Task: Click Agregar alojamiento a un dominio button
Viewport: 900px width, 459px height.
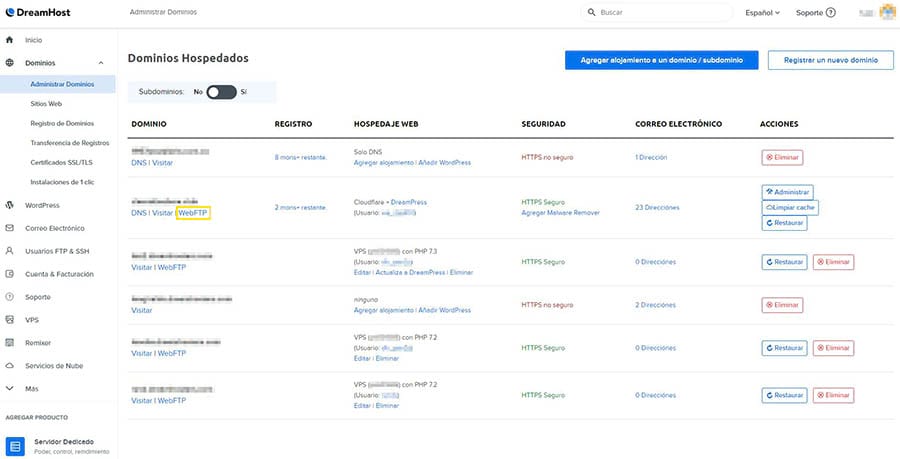Action: click(661, 60)
